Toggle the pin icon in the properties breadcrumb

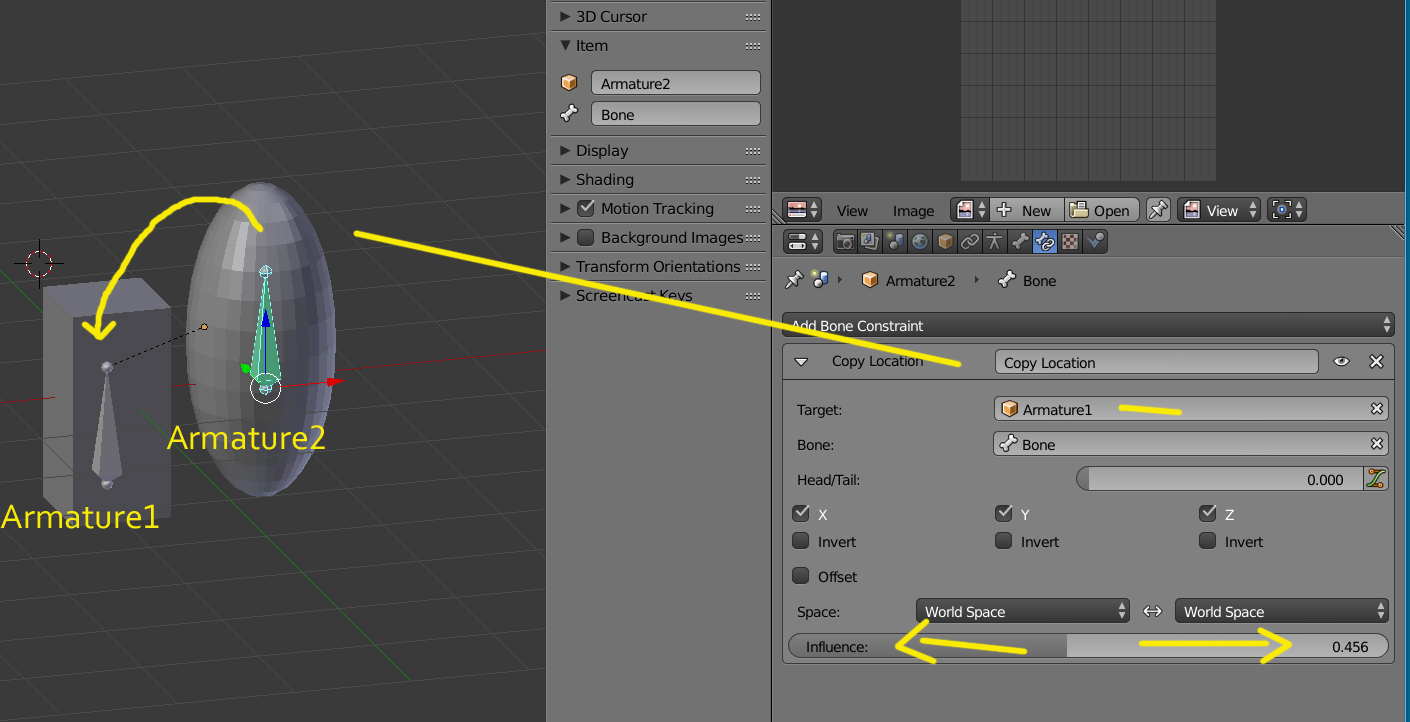point(794,281)
